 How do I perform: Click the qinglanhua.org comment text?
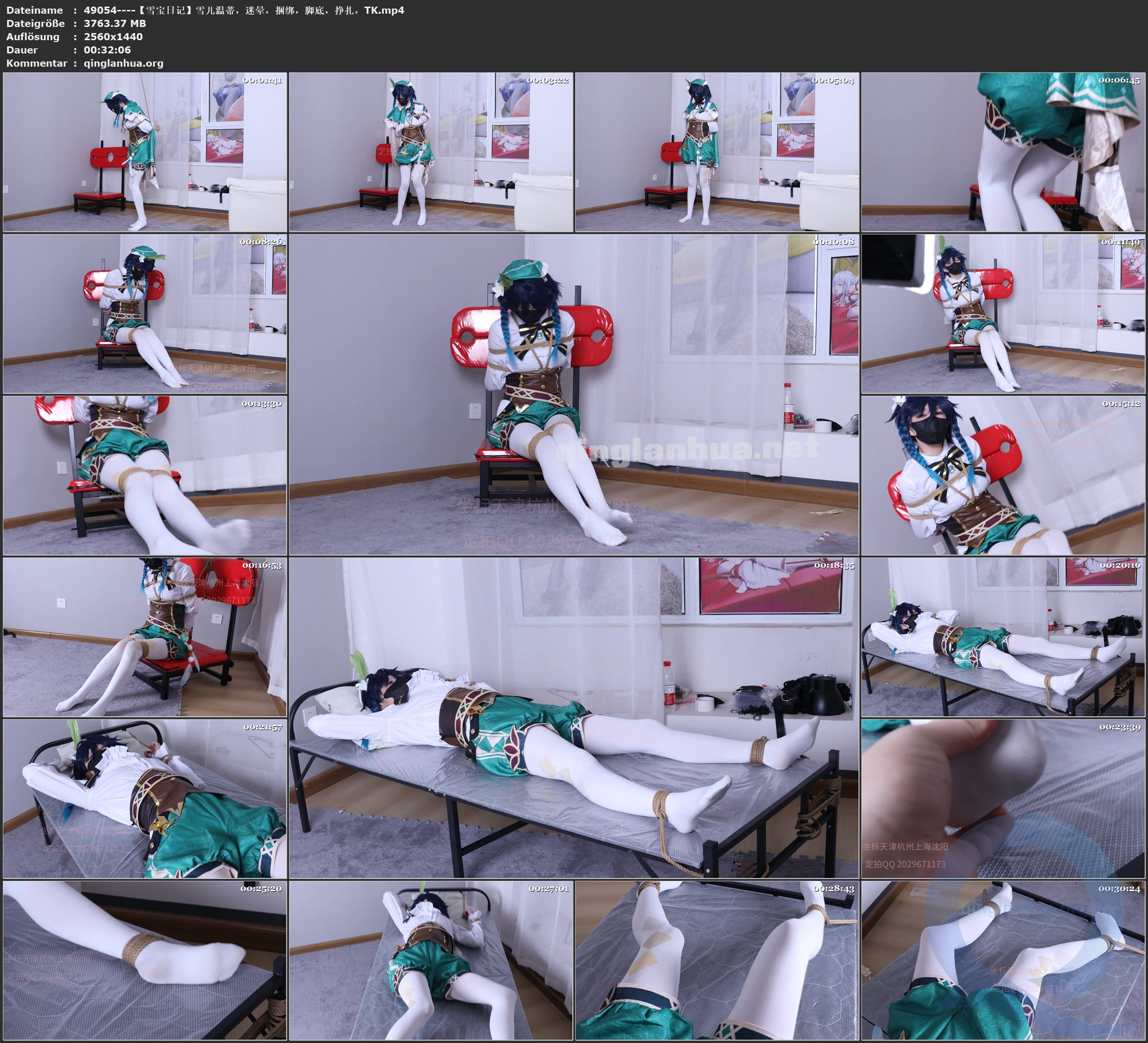(x=123, y=63)
